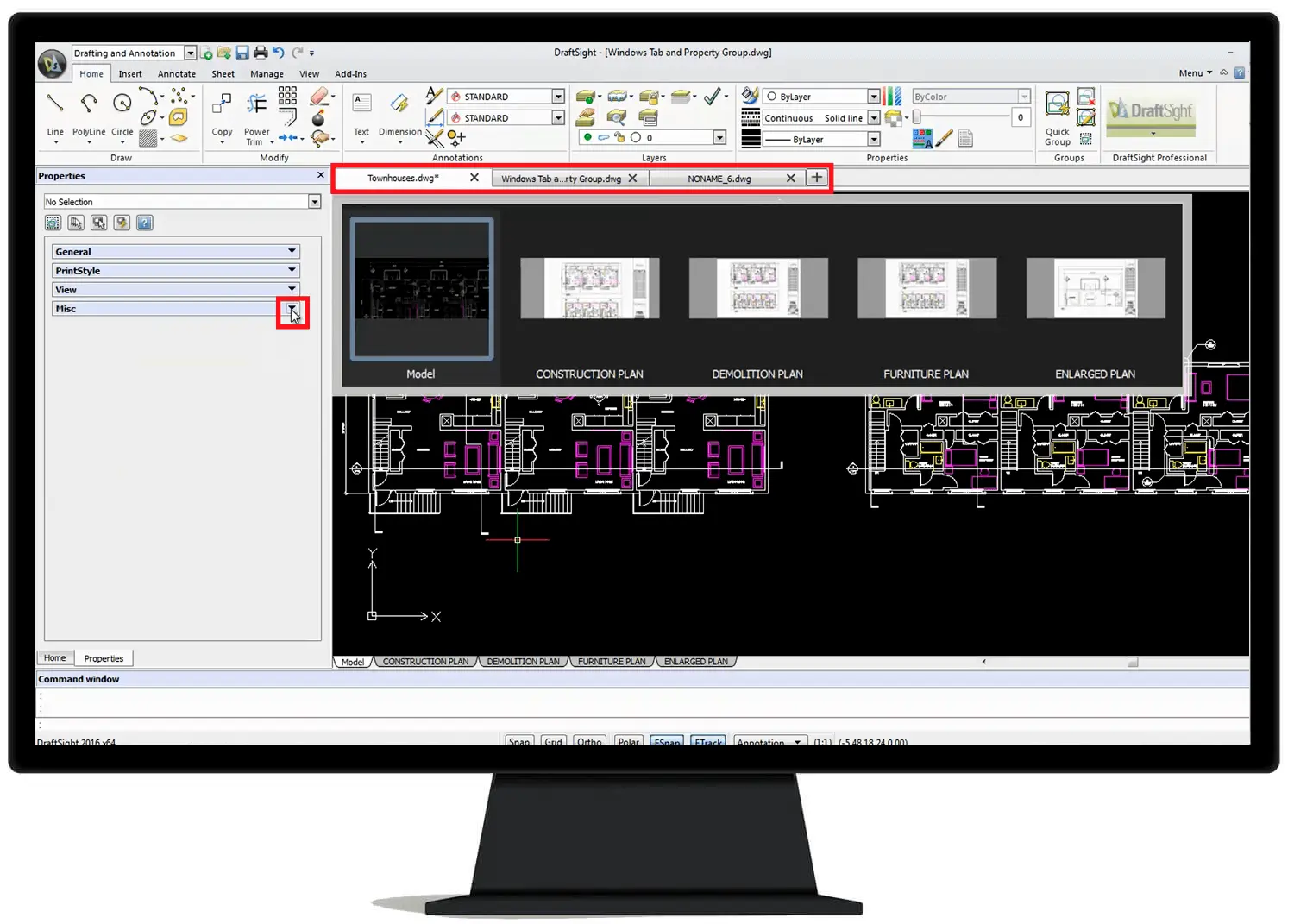
Task: Click the Model thumbnail preview
Action: pyautogui.click(x=422, y=288)
